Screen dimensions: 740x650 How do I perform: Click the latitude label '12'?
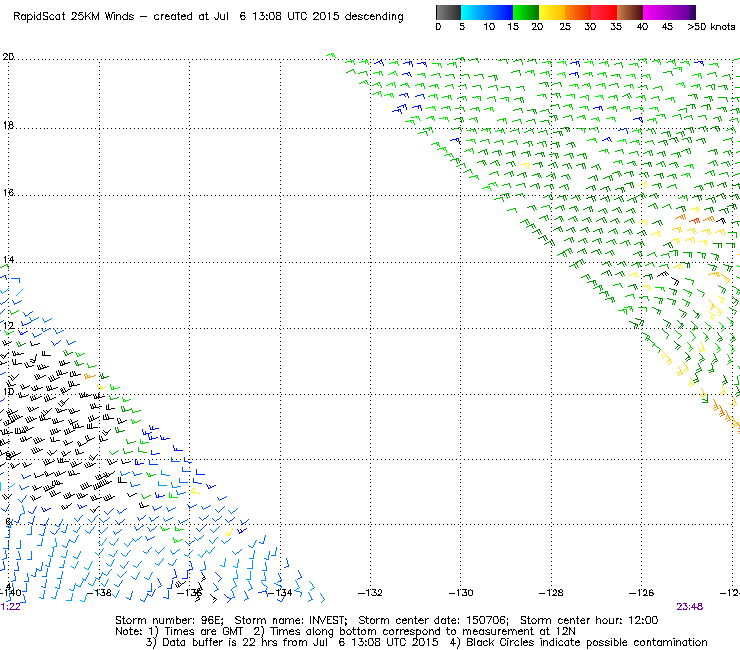pos(9,326)
